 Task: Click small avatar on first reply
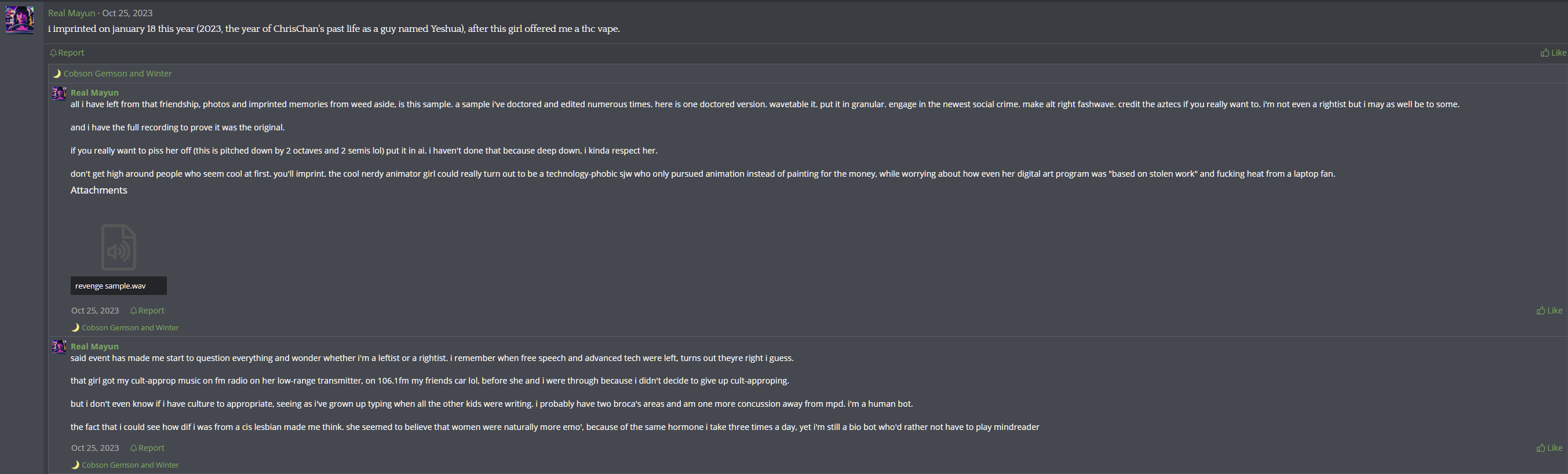[59, 93]
